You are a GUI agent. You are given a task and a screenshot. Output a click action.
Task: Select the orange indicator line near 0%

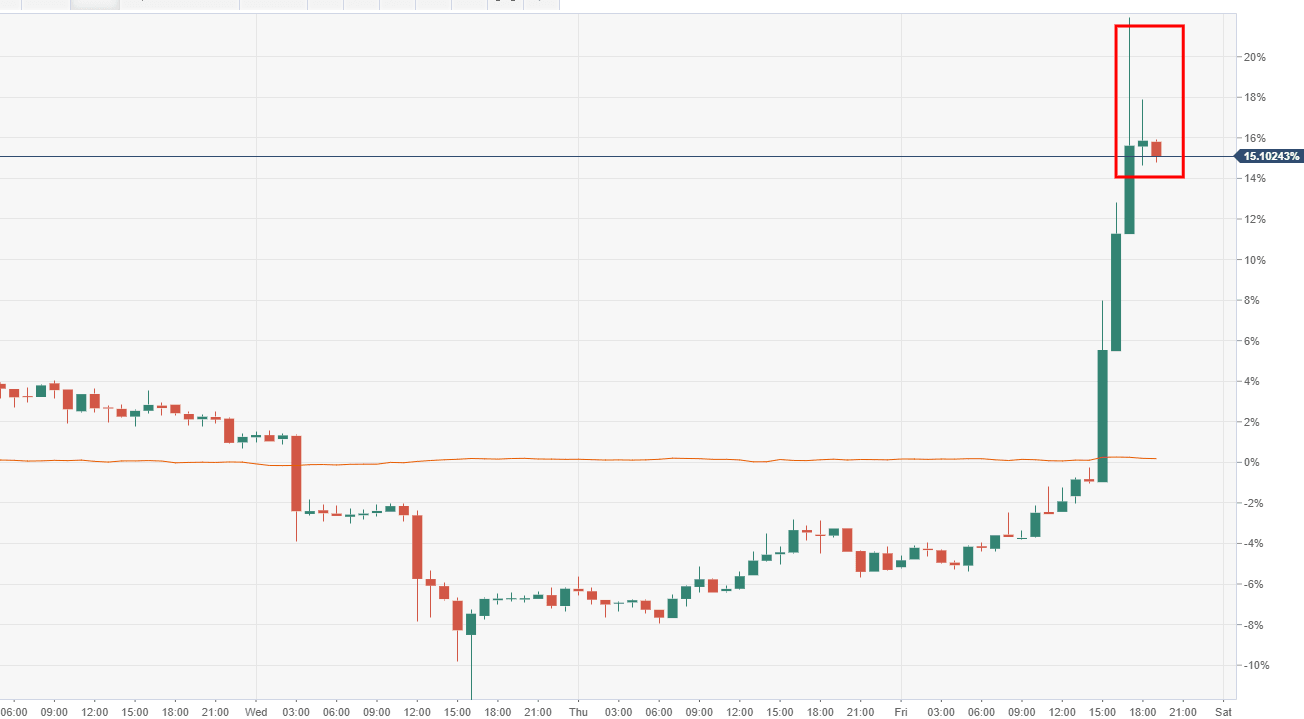(600, 459)
